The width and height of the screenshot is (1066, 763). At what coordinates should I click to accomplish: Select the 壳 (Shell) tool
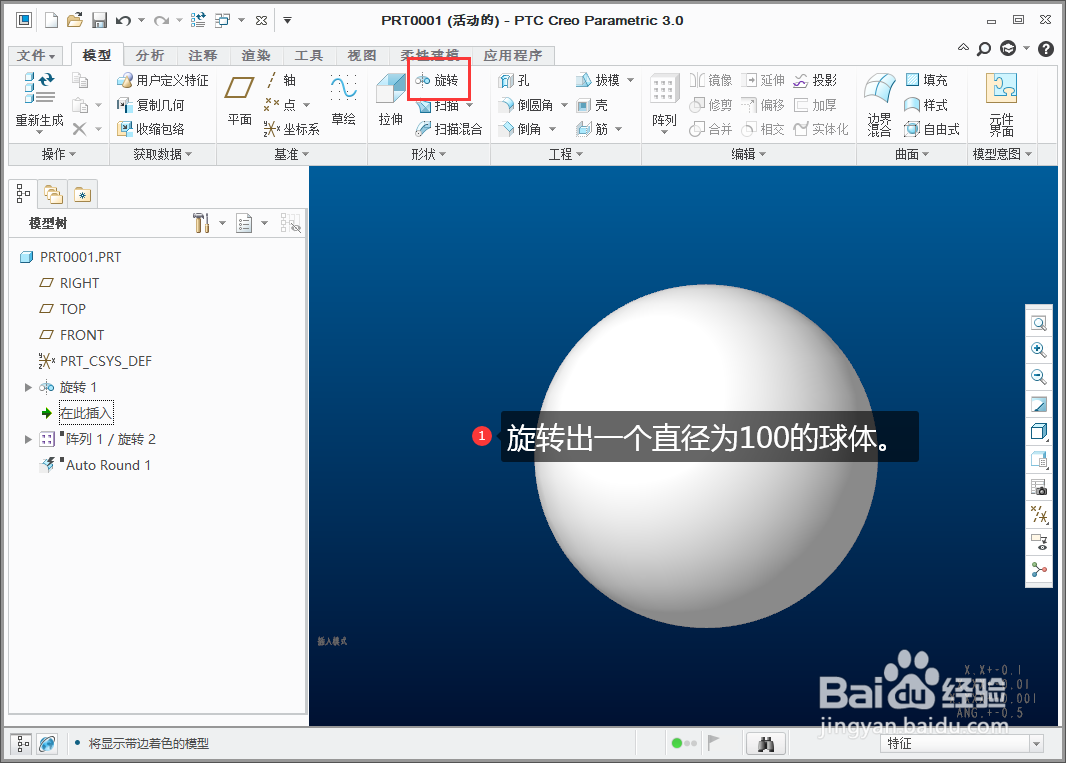pos(591,105)
